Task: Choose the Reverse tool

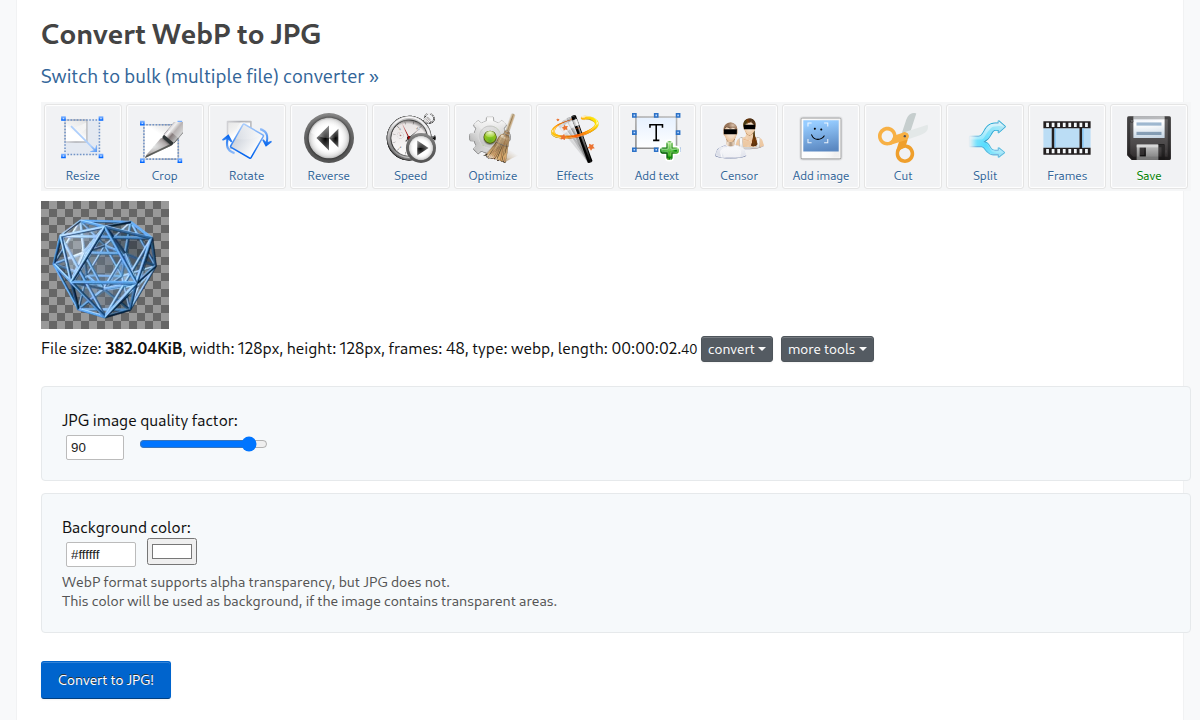Action: click(329, 147)
